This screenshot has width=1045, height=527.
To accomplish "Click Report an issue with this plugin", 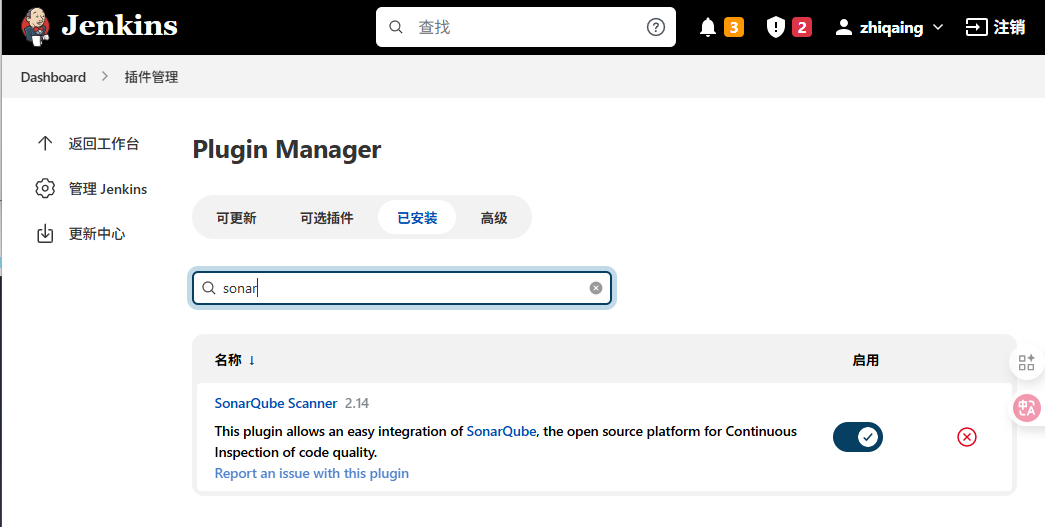I will [x=312, y=473].
